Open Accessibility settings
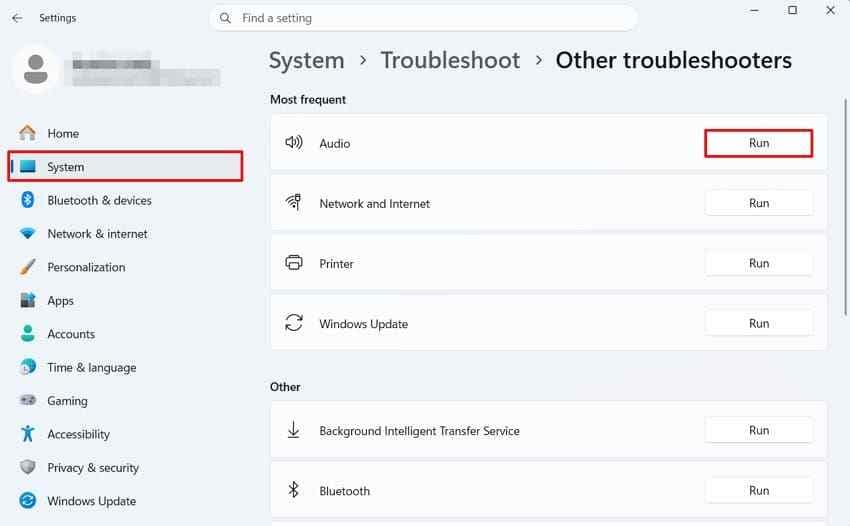Screen dimensions: 850x526 [125, 434]
